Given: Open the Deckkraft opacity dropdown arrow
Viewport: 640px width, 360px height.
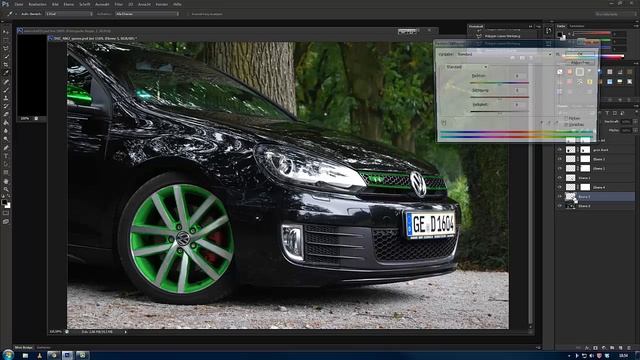Looking at the screenshot, I should coord(635,122).
